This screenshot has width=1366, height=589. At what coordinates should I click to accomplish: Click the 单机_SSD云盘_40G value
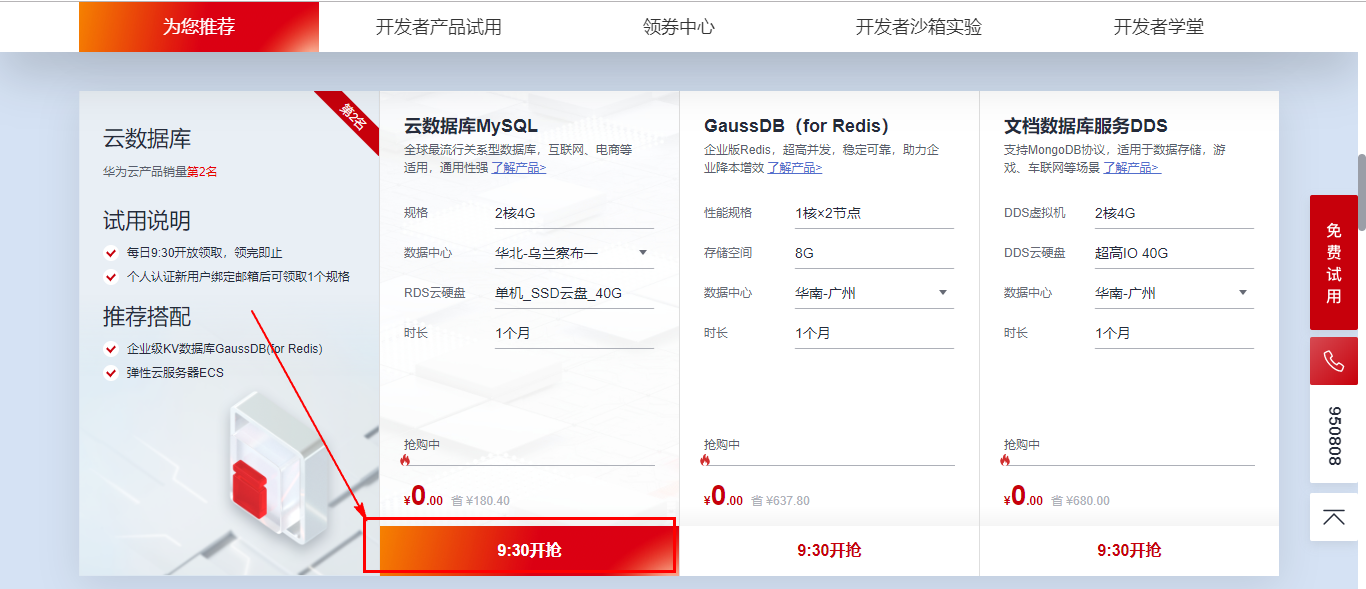(558, 293)
